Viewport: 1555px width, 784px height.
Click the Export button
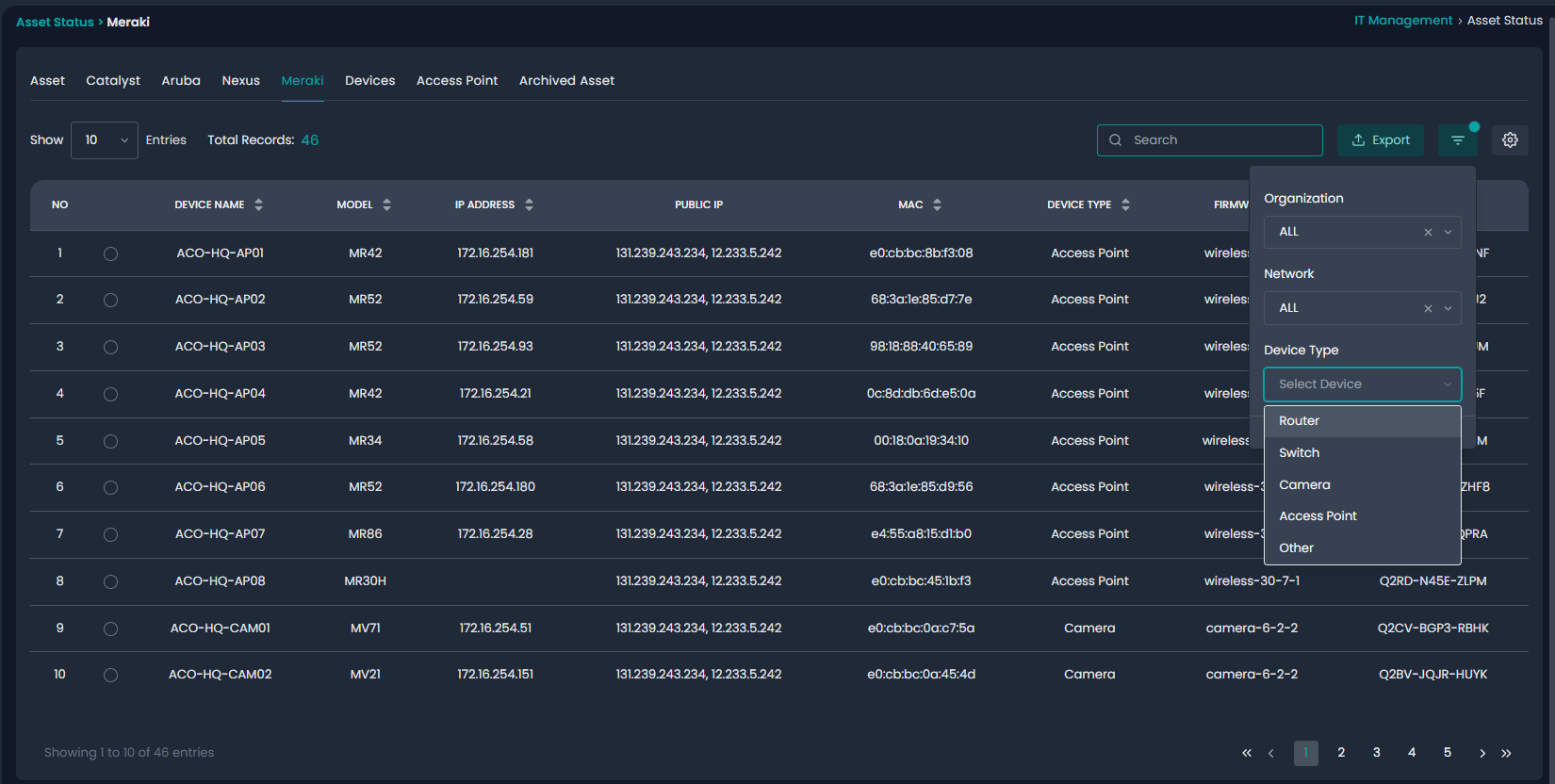pos(1381,140)
